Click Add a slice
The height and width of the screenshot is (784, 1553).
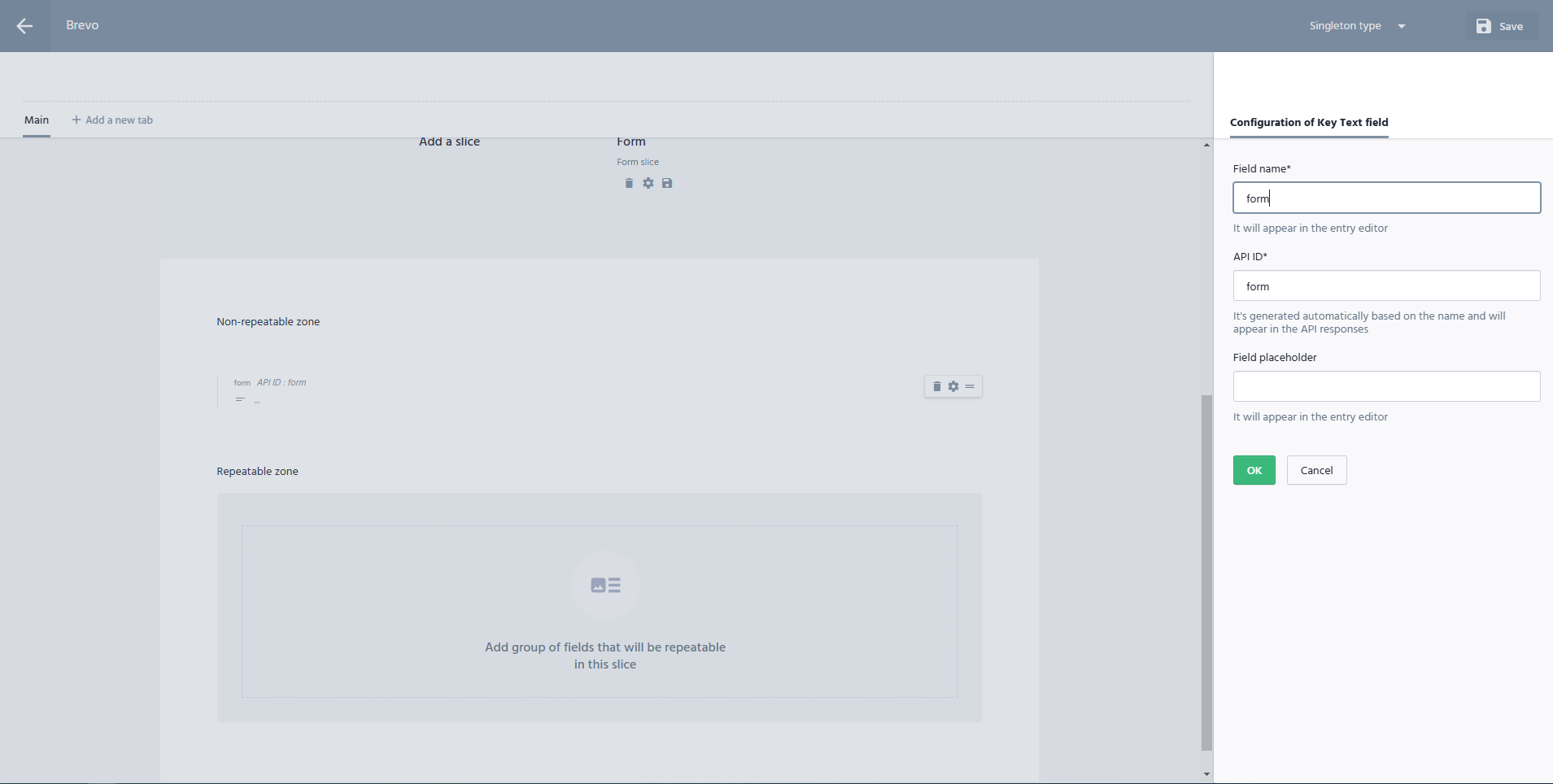[x=449, y=141]
